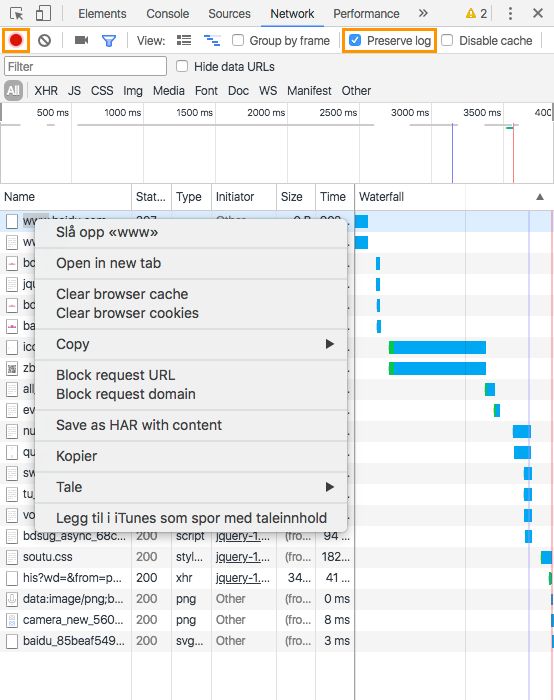Toggle device toolbar icon

tap(43, 13)
